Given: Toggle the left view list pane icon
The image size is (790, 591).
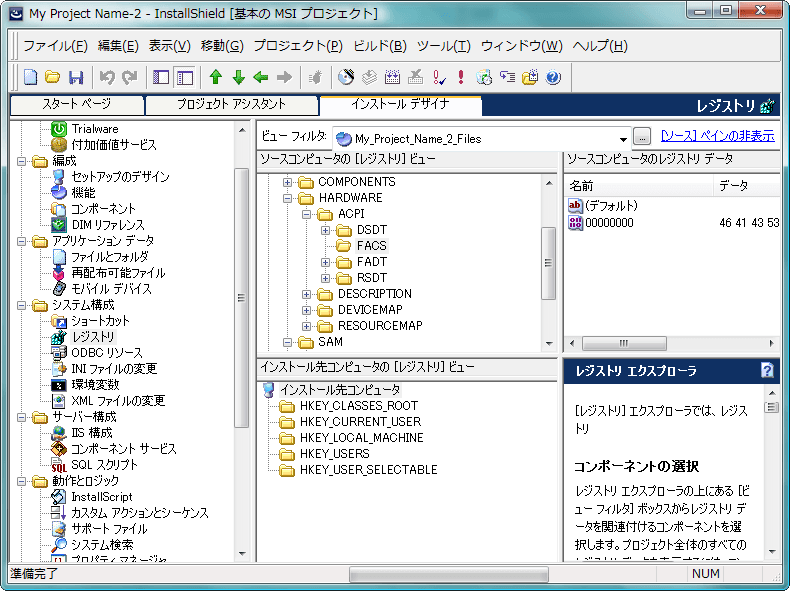Looking at the screenshot, I should click(x=161, y=77).
